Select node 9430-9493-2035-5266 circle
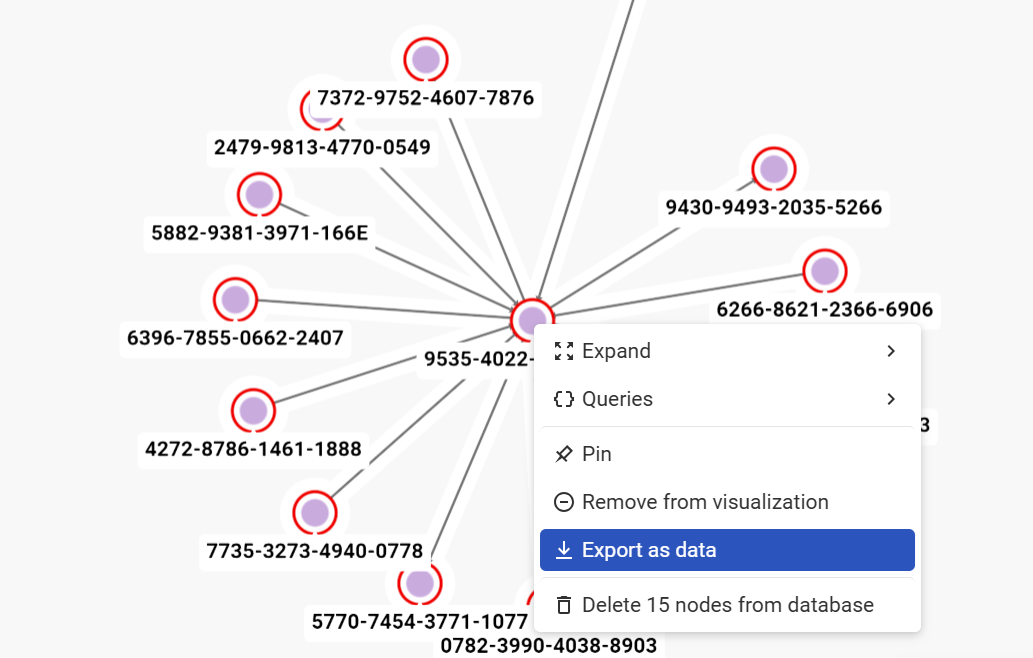1033x658 pixels. [x=773, y=168]
